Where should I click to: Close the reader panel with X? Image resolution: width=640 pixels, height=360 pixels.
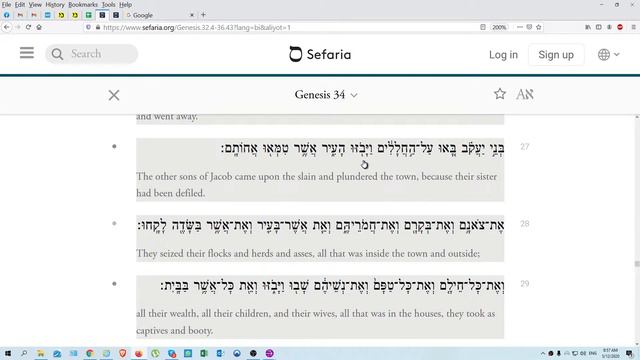tap(114, 95)
